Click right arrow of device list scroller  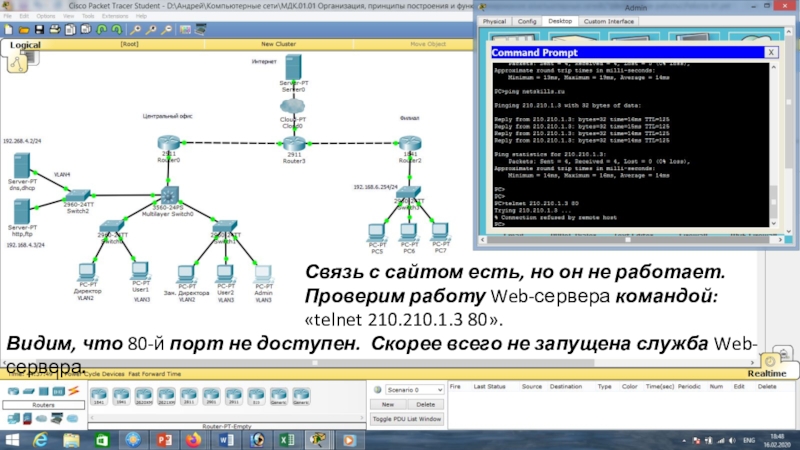pos(362,418)
